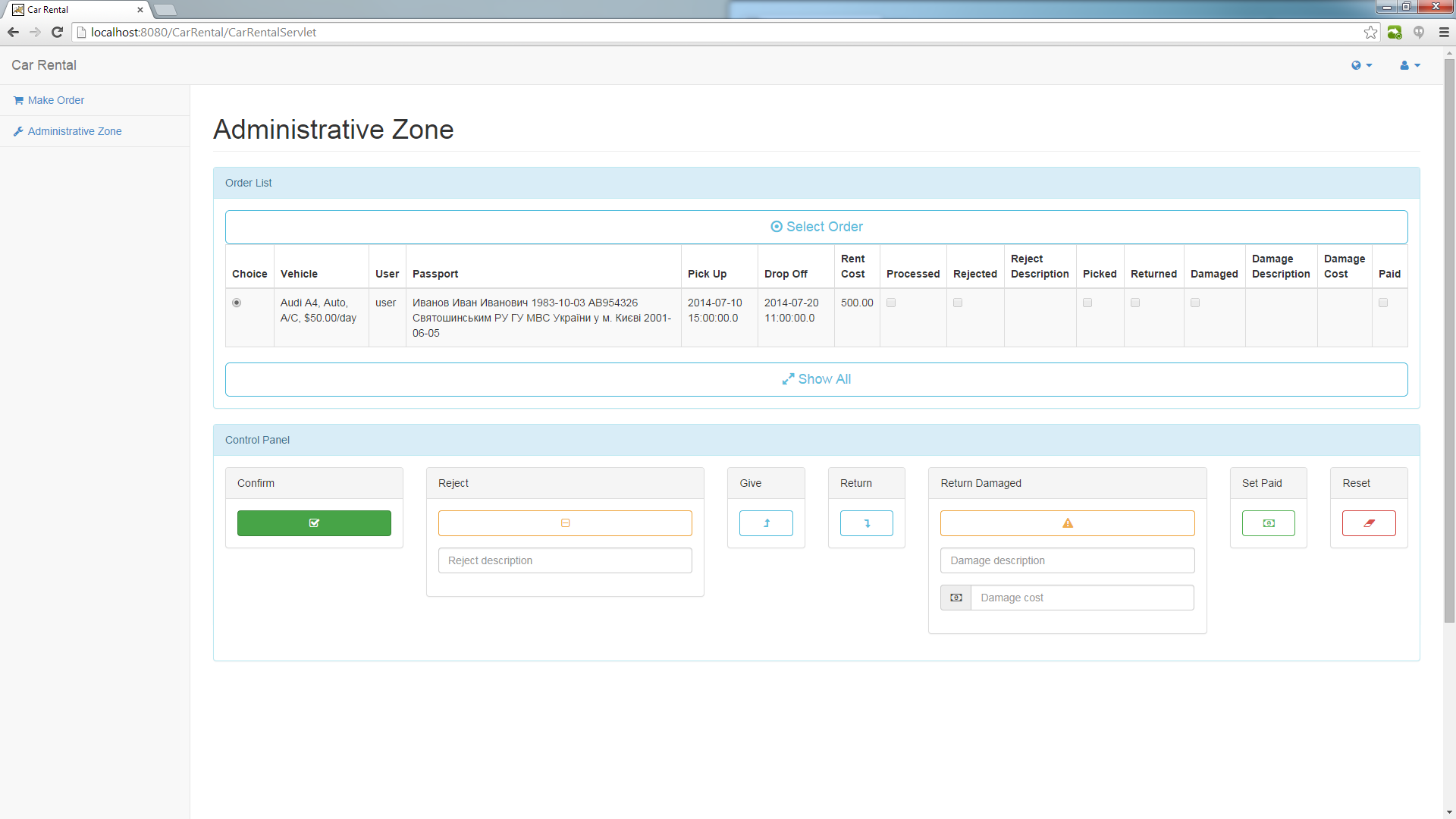The width and height of the screenshot is (1456, 819).
Task: Click the browser address bar URL
Action: tap(203, 32)
